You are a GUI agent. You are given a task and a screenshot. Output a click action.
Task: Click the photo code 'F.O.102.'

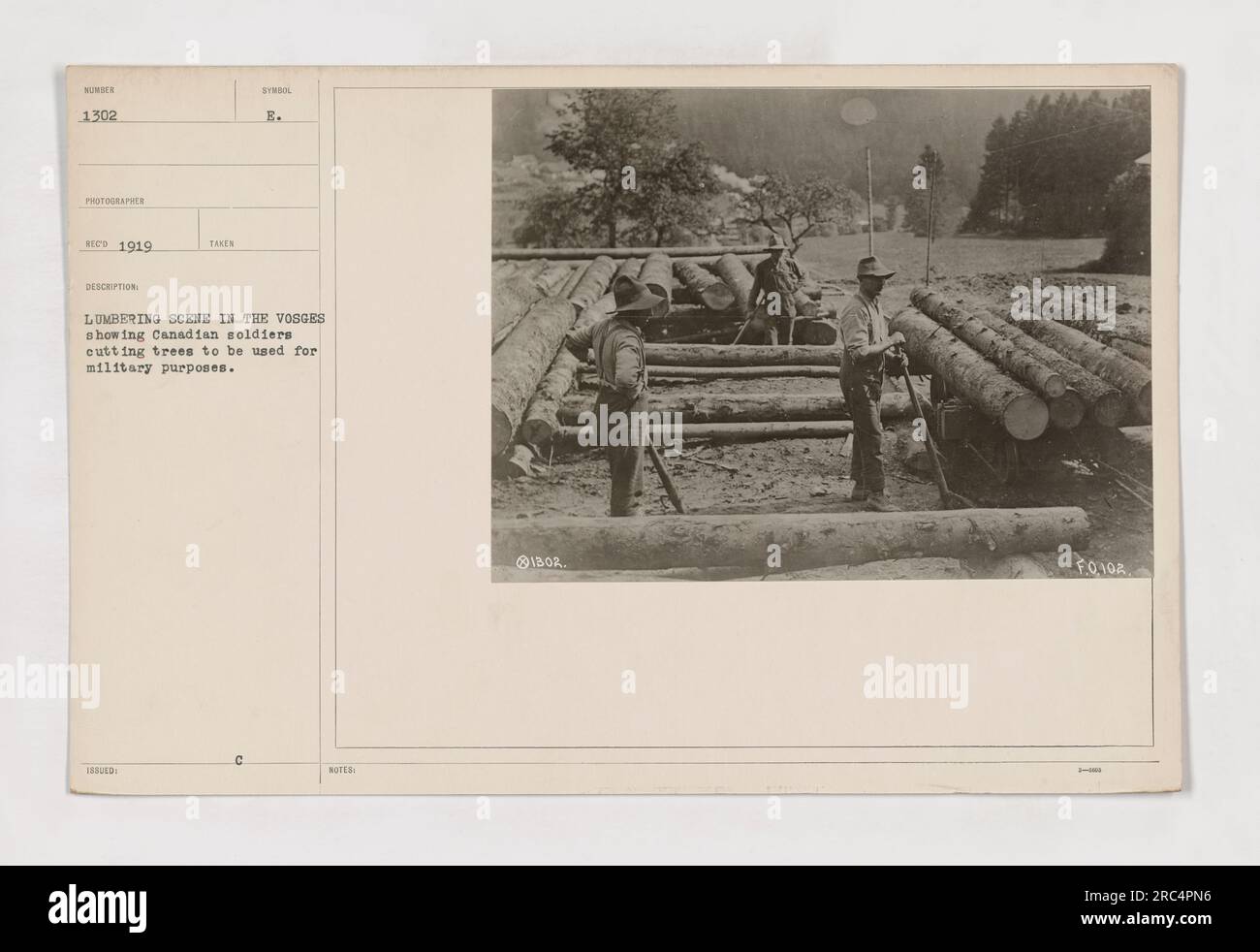(x=1104, y=568)
